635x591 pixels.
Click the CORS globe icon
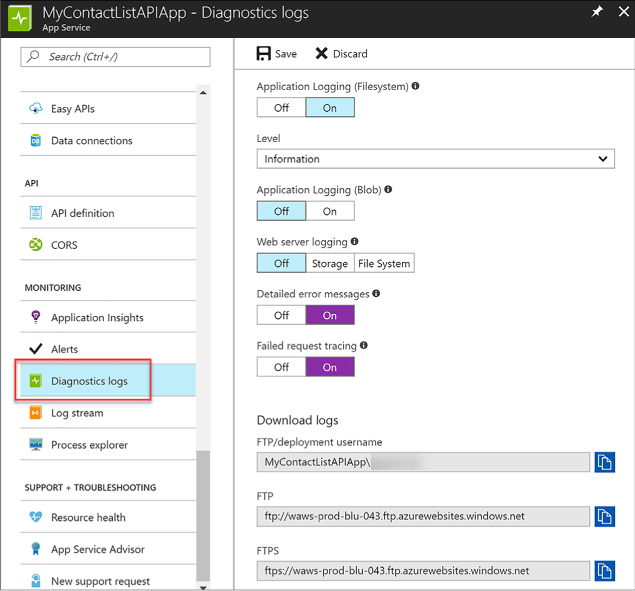(36, 244)
